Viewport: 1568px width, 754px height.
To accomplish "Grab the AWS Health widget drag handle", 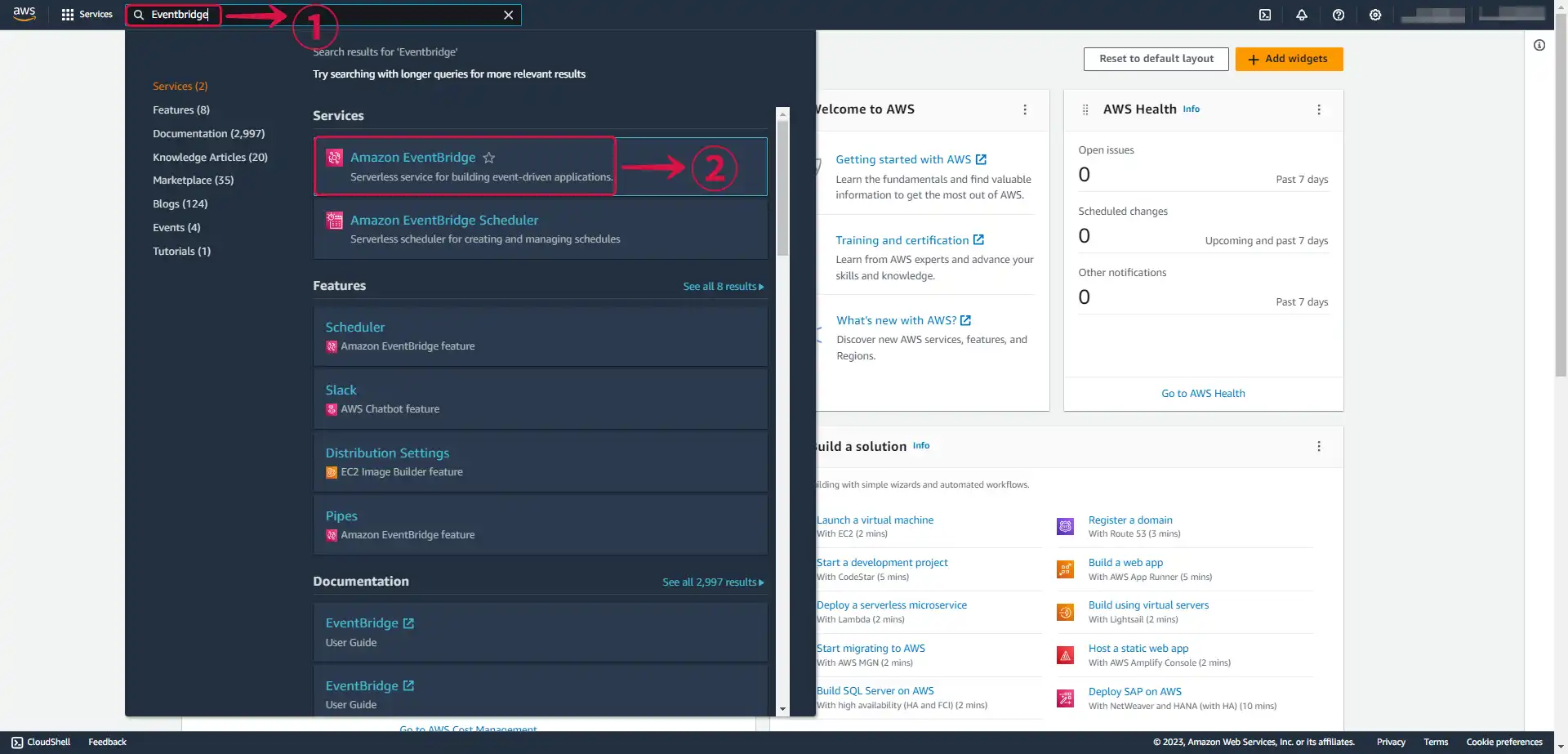I will point(1085,109).
